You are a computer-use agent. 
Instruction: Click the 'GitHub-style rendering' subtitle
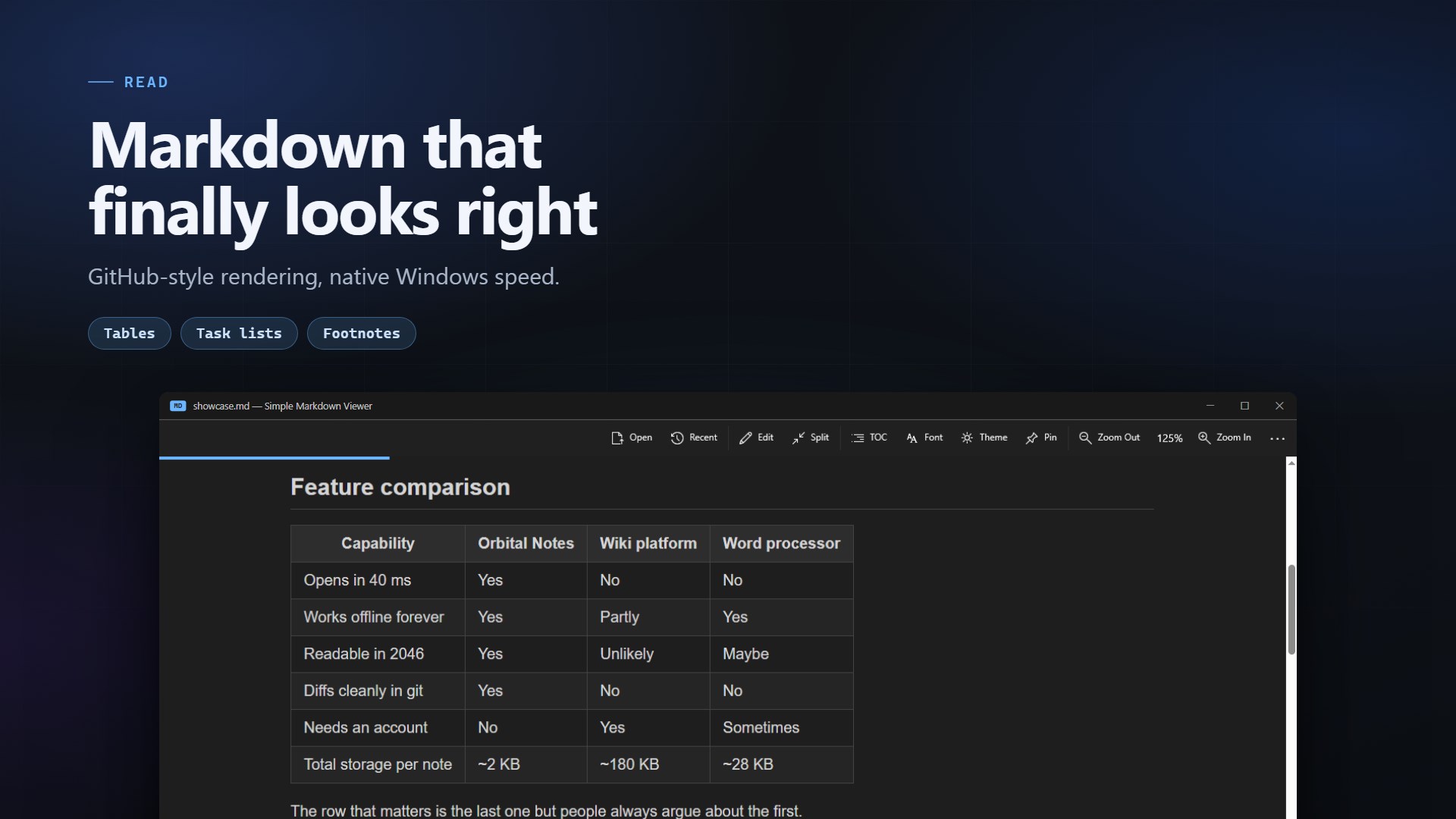[x=324, y=277]
